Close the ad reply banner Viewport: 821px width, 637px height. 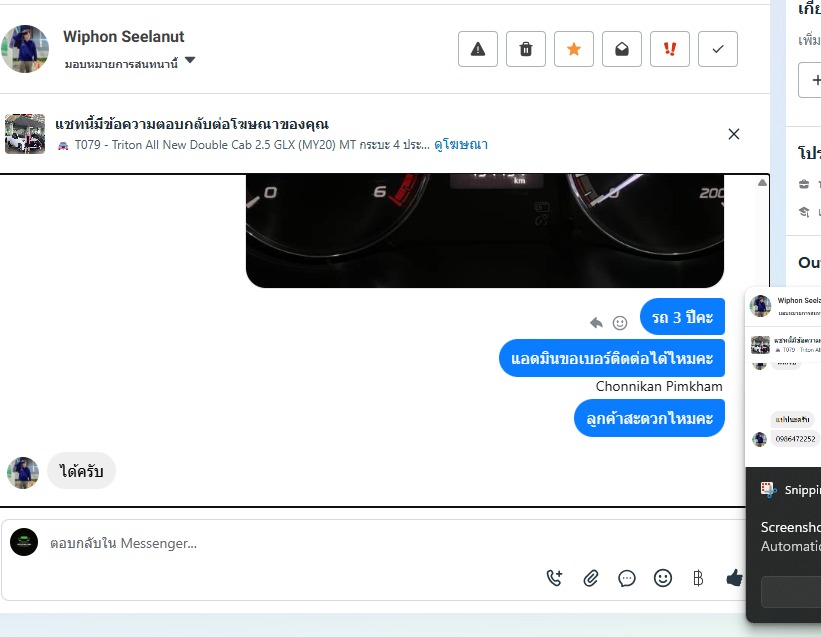(x=734, y=134)
